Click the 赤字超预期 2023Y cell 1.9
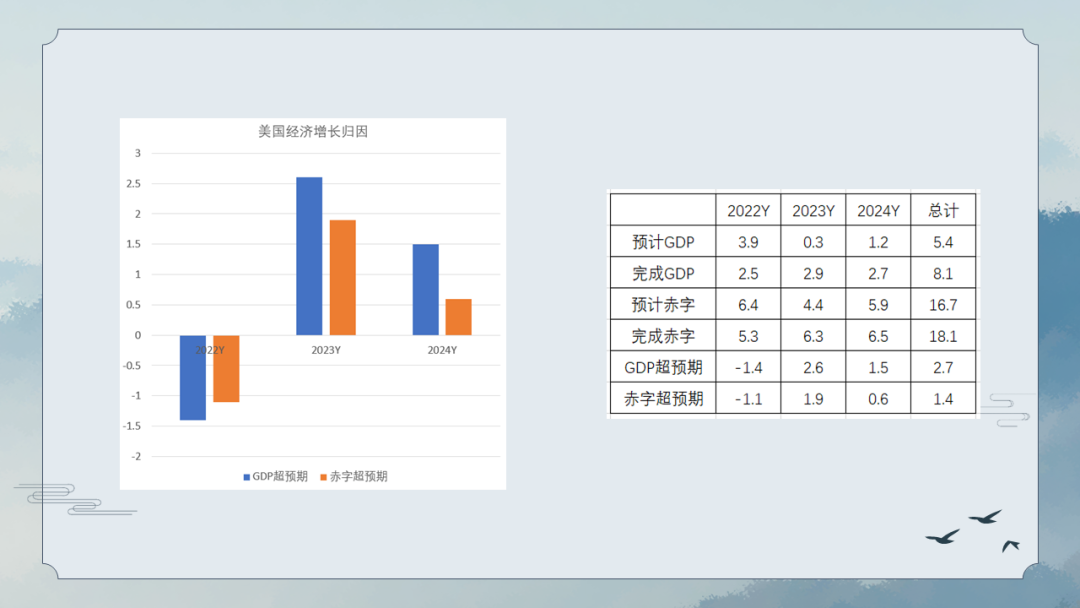Screen dimensions: 1080x608 click(x=813, y=399)
